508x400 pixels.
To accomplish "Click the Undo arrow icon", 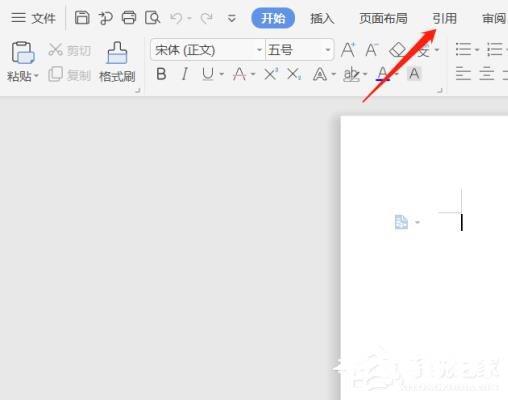I will [176, 18].
